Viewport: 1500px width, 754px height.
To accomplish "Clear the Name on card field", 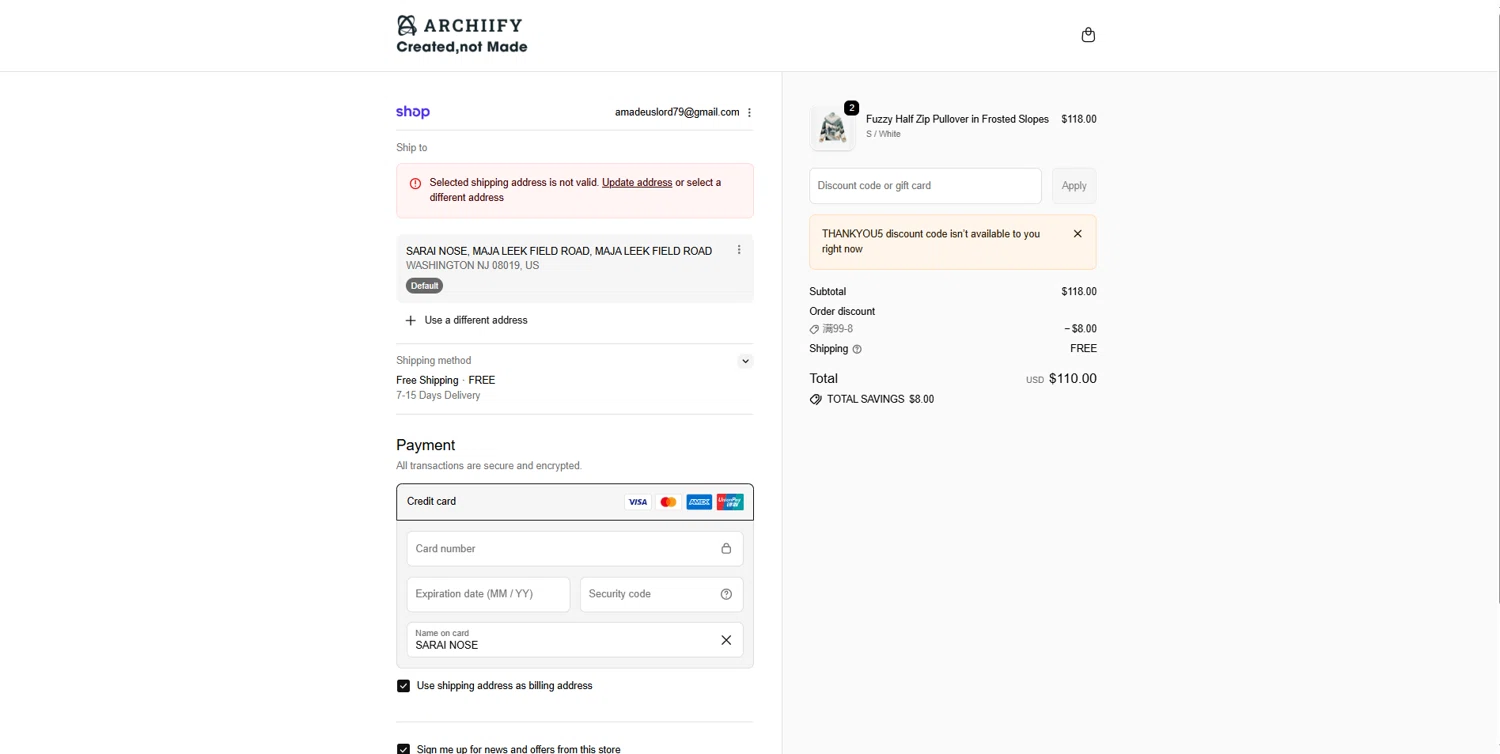I will click(x=726, y=640).
